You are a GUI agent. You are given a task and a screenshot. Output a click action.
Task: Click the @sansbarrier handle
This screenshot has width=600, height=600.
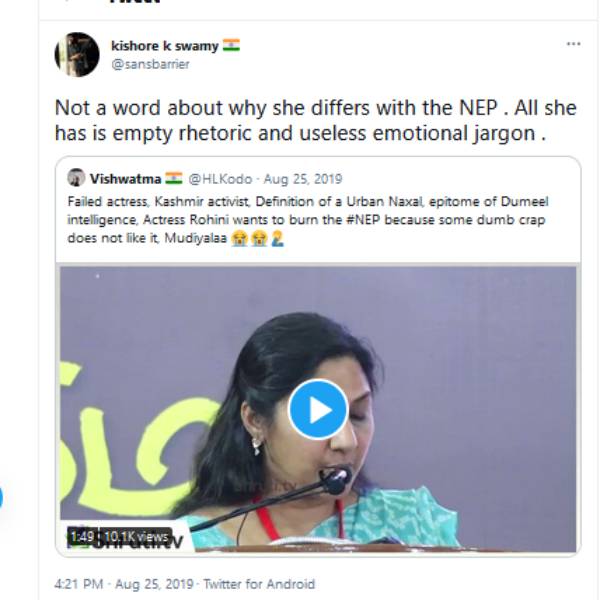(x=150, y=64)
